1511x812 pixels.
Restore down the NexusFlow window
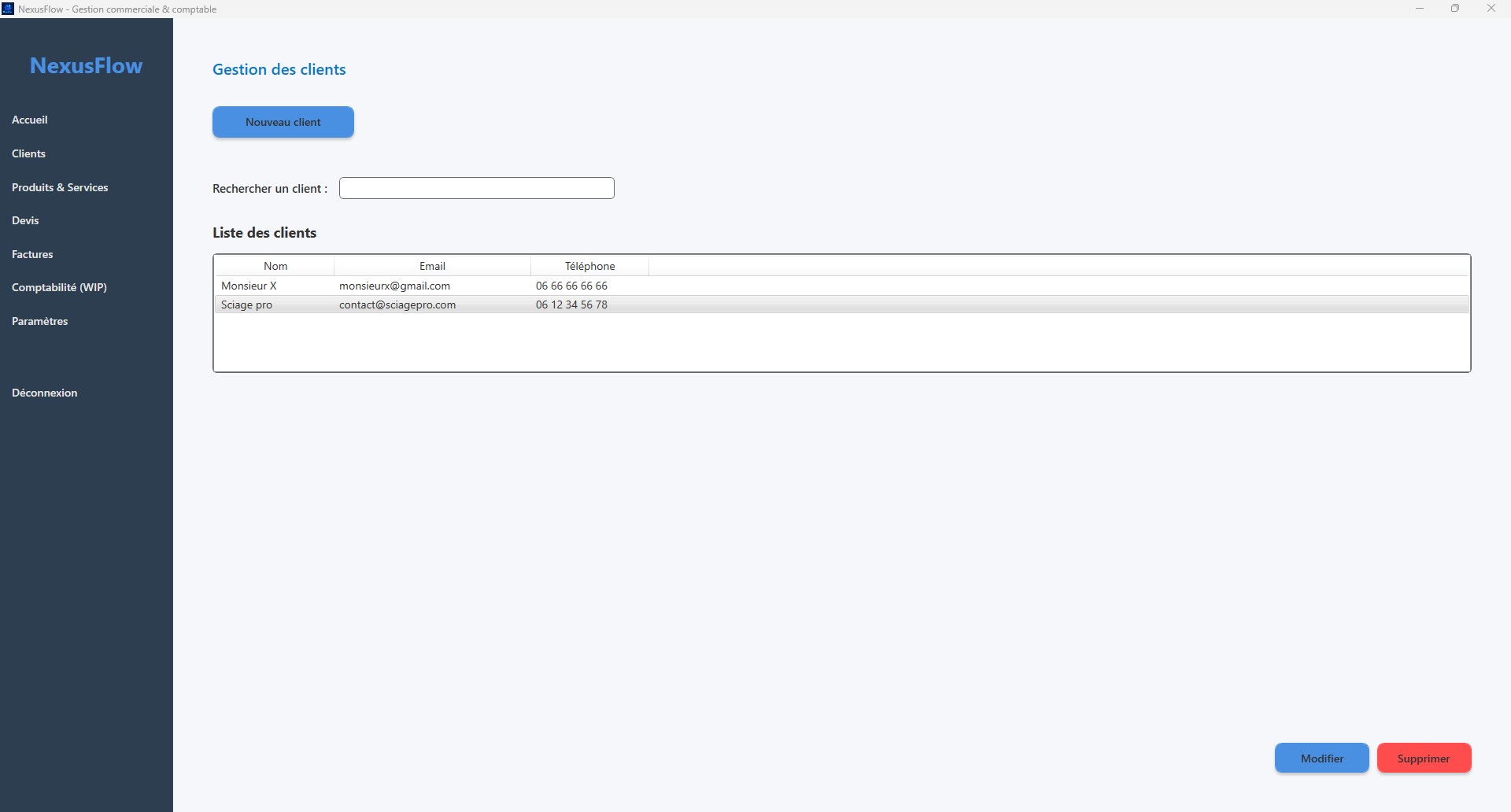click(x=1455, y=9)
